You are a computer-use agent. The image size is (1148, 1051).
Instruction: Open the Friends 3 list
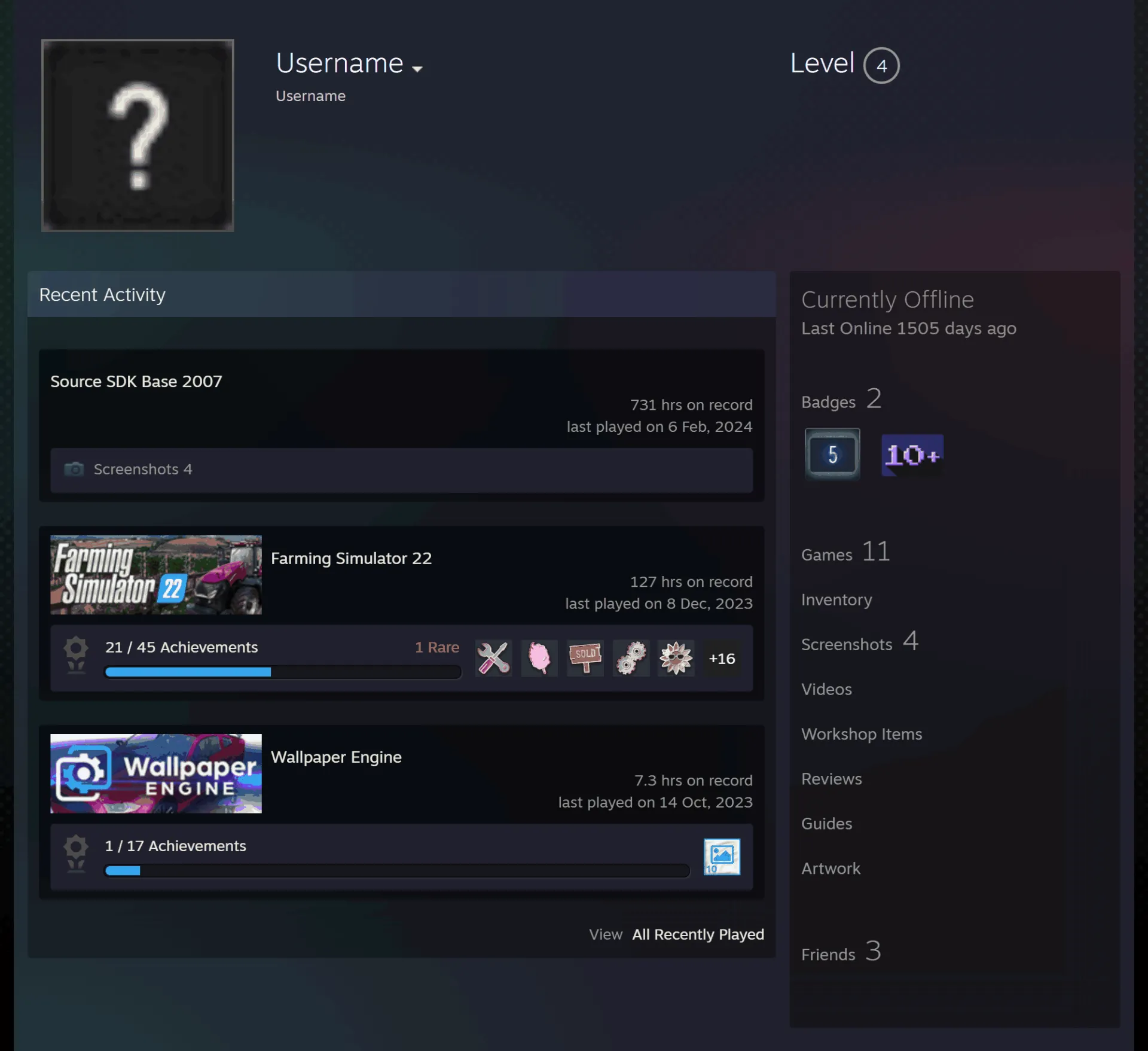[x=841, y=952]
